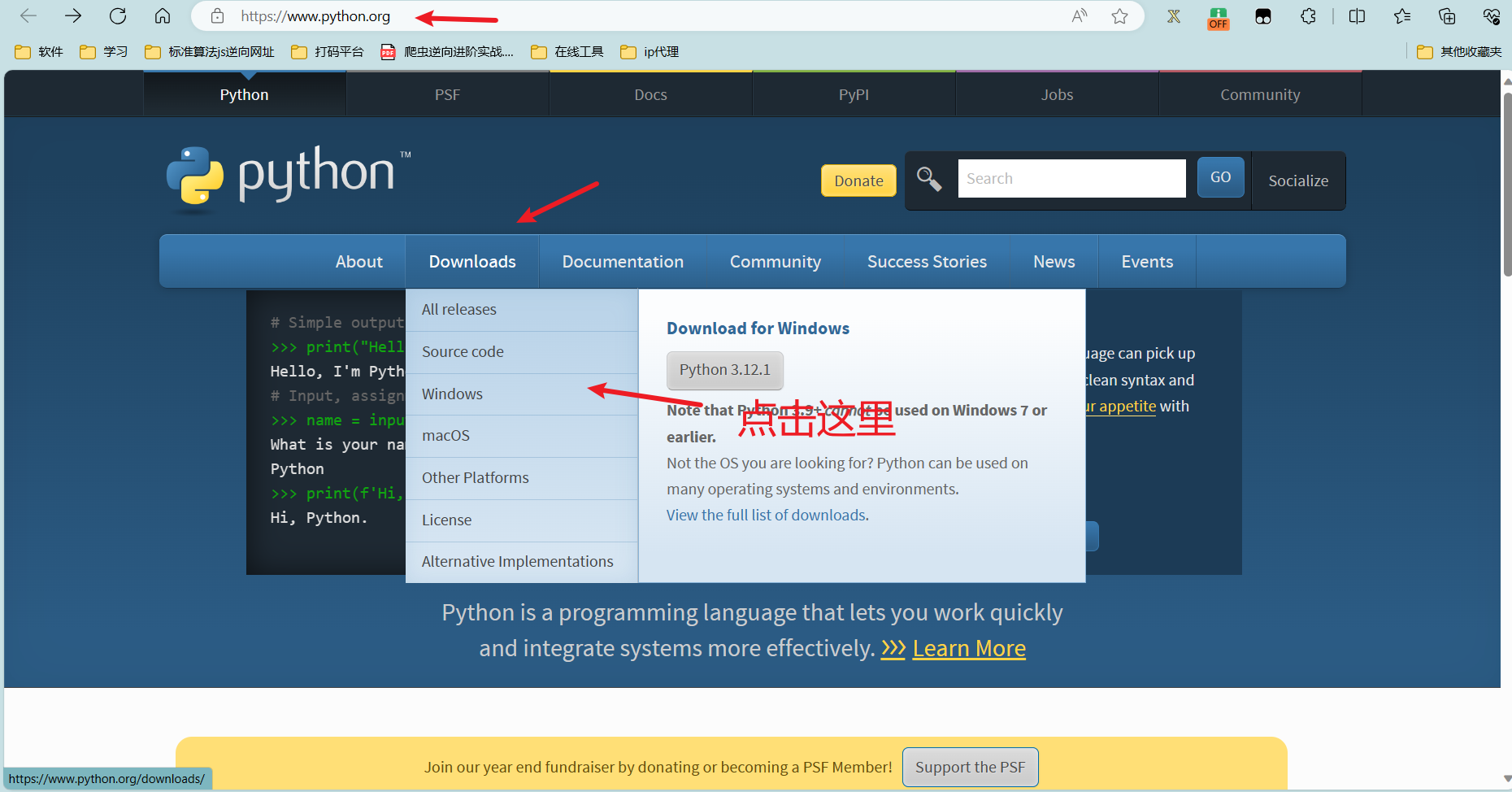Select Source code from Downloads menu
This screenshot has height=792, width=1512.
click(522, 352)
